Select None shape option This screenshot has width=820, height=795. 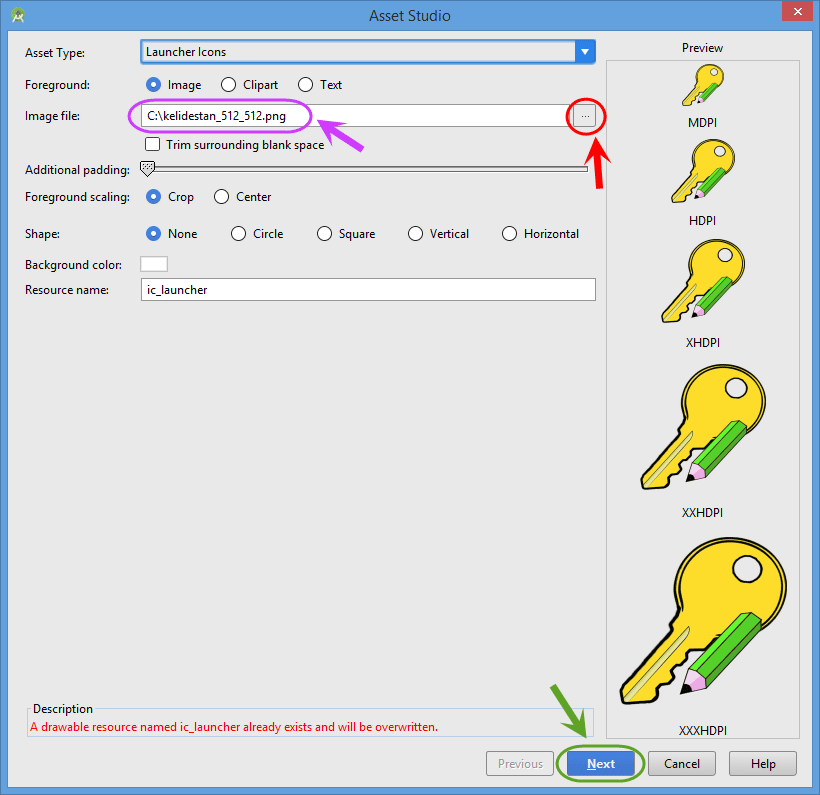[x=153, y=233]
